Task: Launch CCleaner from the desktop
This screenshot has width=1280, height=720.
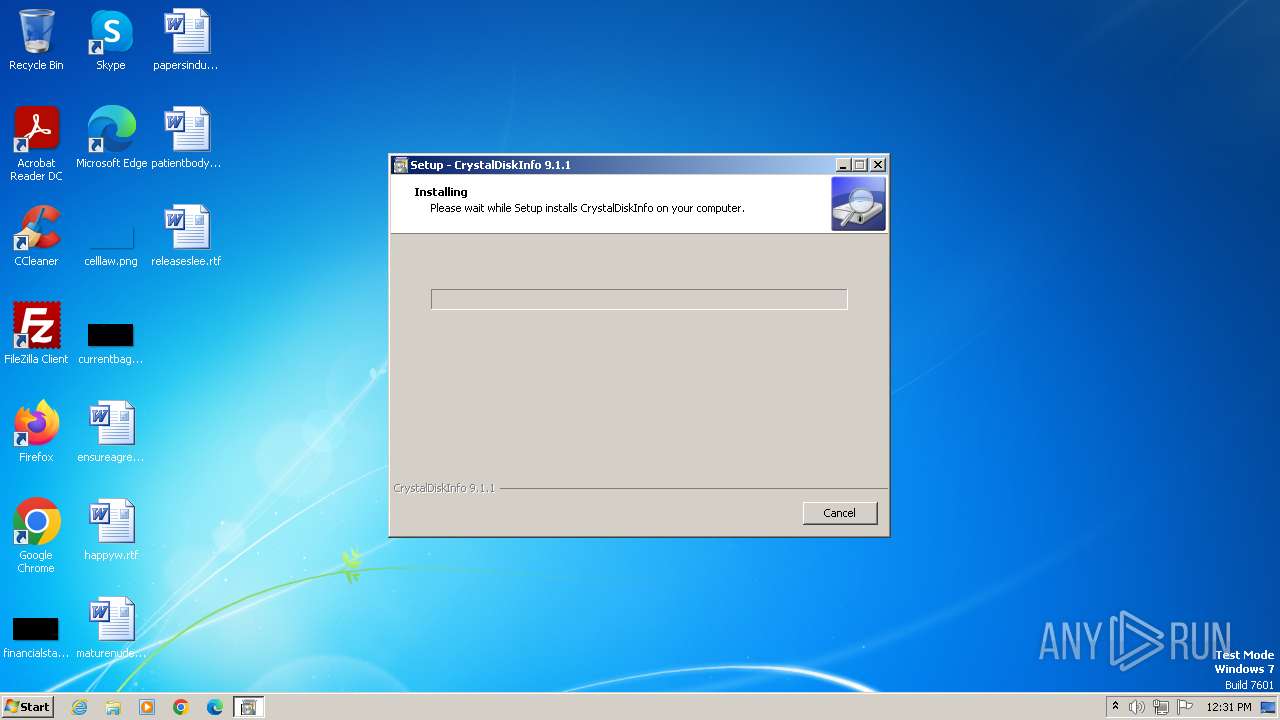Action: [36, 236]
